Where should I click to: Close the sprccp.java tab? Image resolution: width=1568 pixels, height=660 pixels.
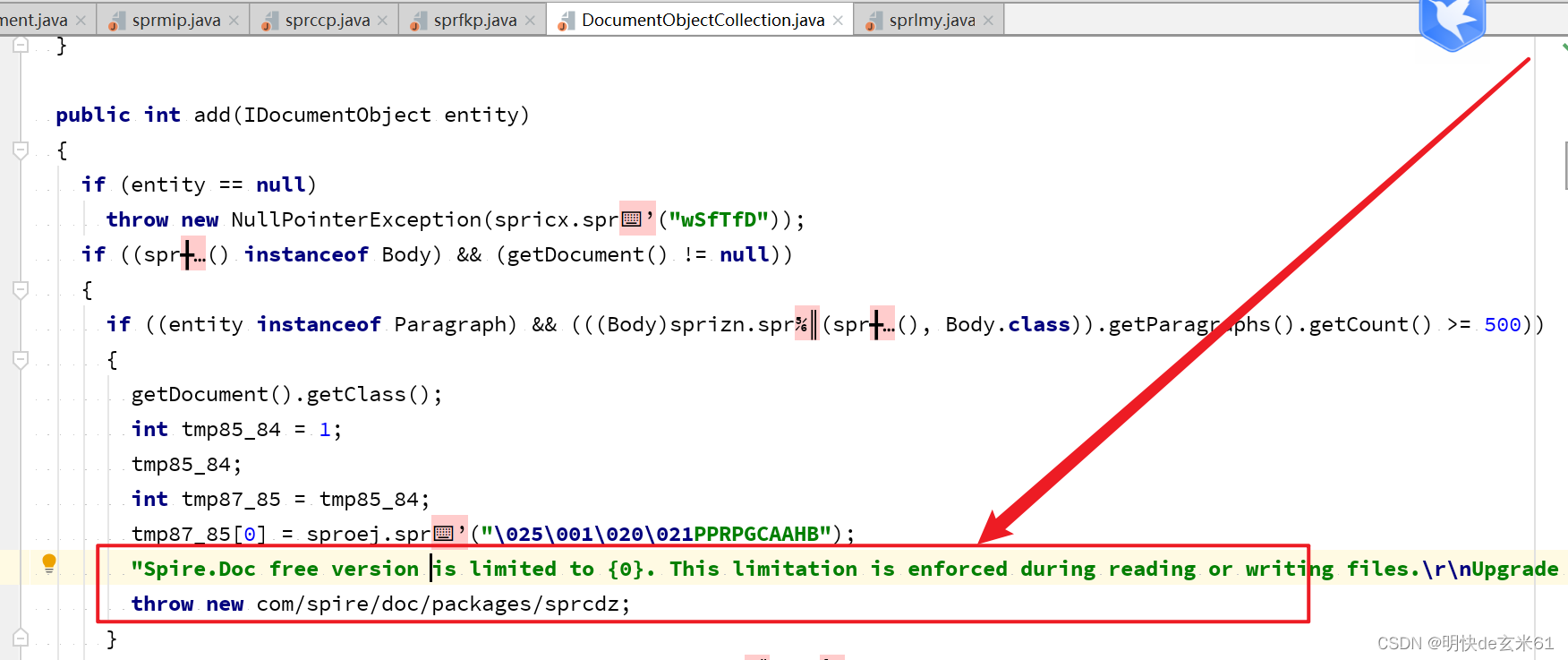383,21
